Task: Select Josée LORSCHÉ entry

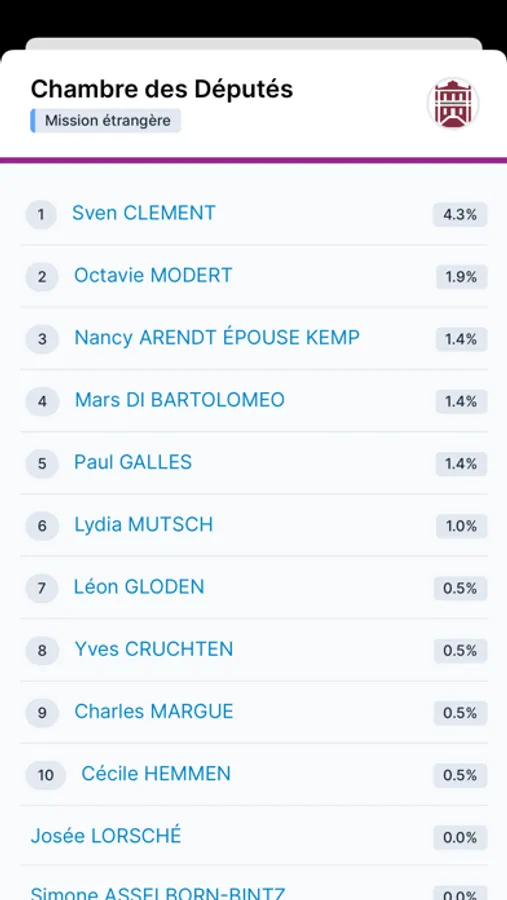Action: pos(106,836)
